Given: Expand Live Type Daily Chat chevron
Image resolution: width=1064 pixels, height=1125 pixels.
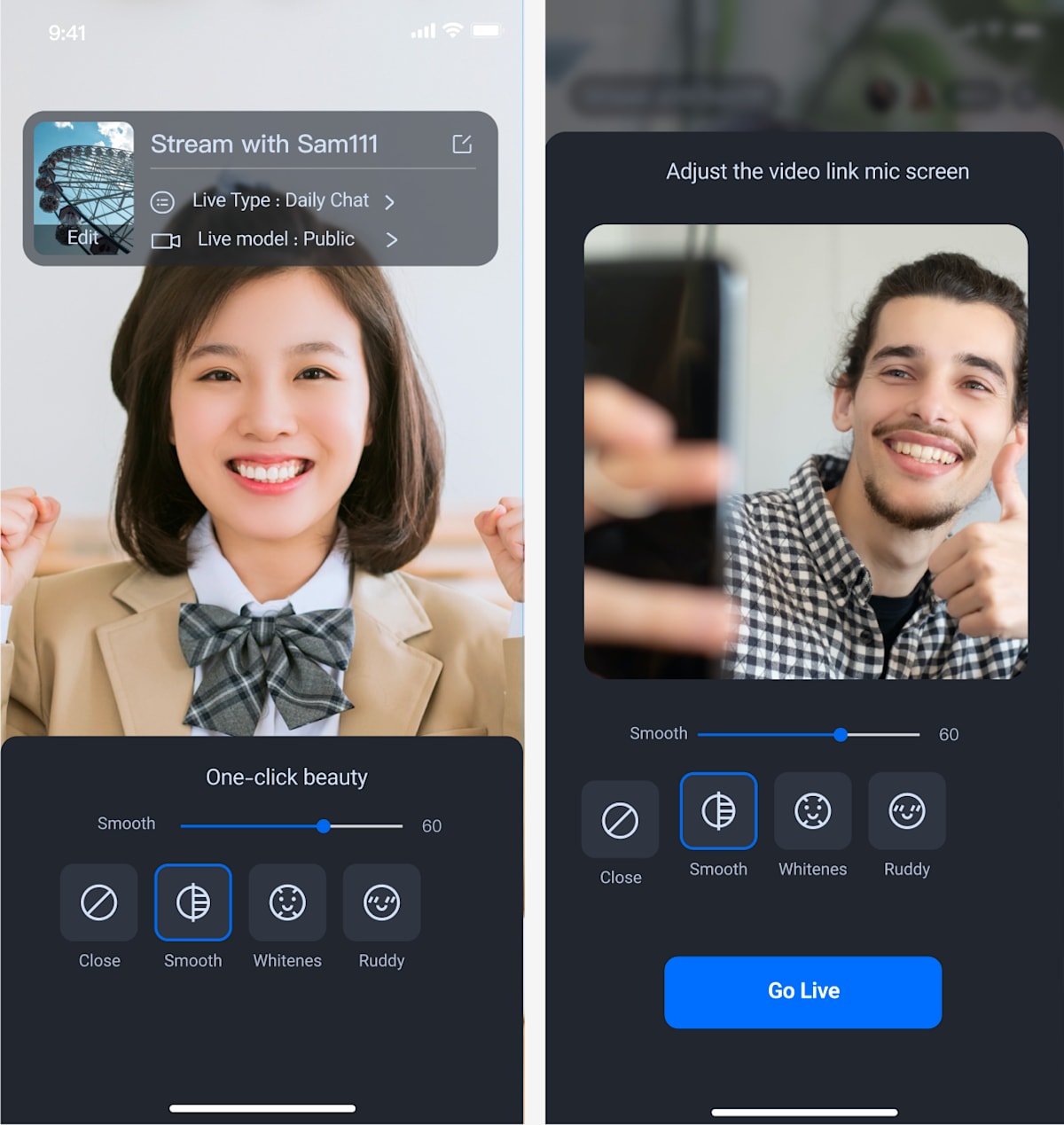Looking at the screenshot, I should [x=389, y=202].
